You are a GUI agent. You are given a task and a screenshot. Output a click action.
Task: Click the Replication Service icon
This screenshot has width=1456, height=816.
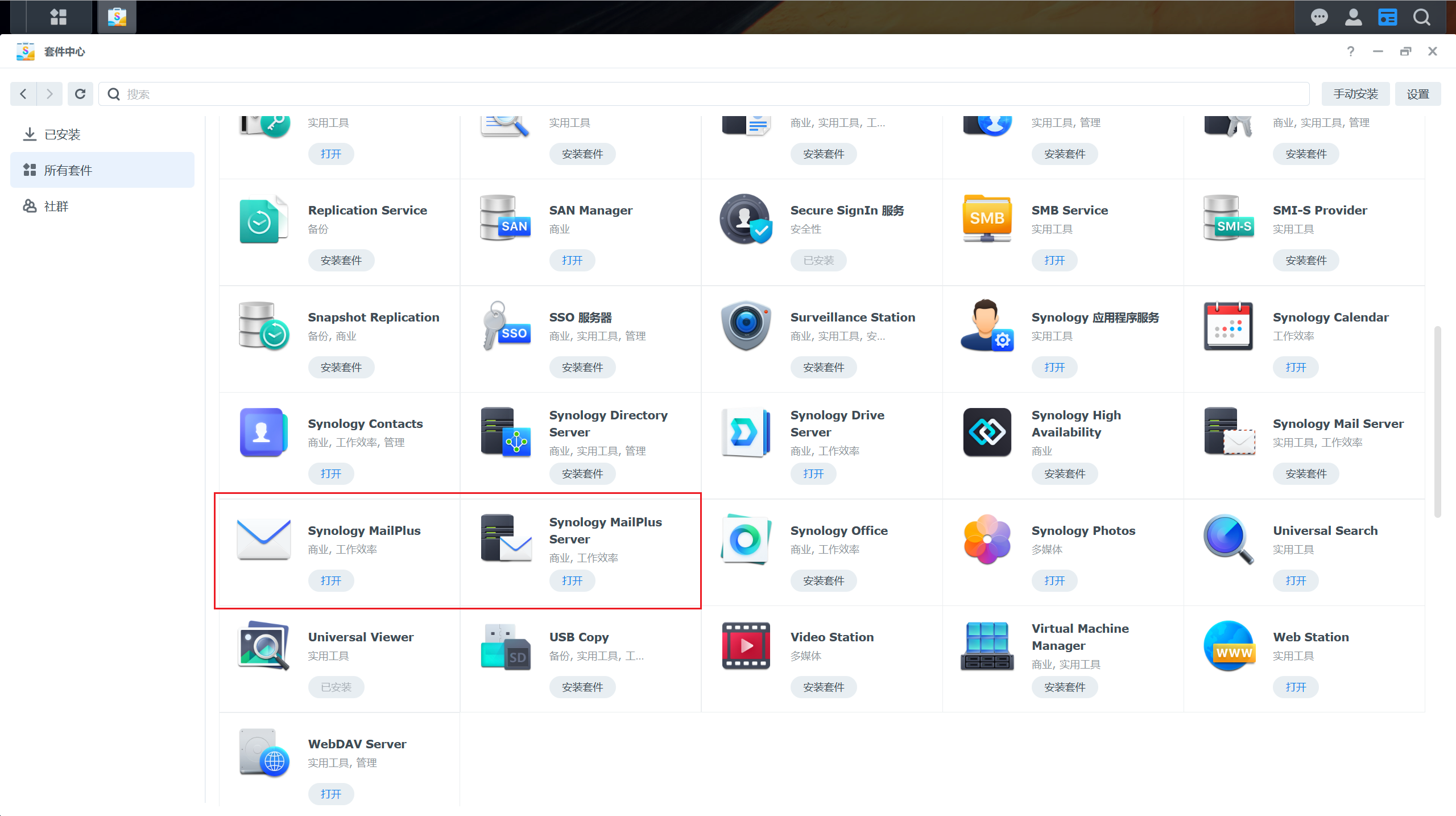pyautogui.click(x=263, y=219)
